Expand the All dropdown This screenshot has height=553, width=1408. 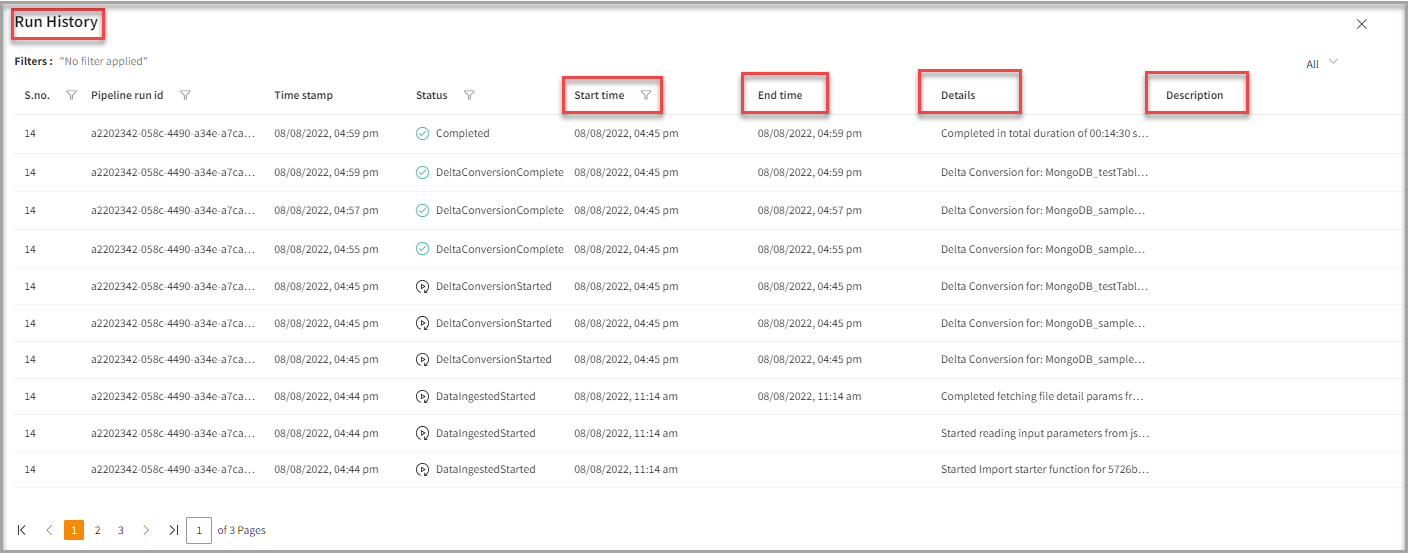point(1321,64)
